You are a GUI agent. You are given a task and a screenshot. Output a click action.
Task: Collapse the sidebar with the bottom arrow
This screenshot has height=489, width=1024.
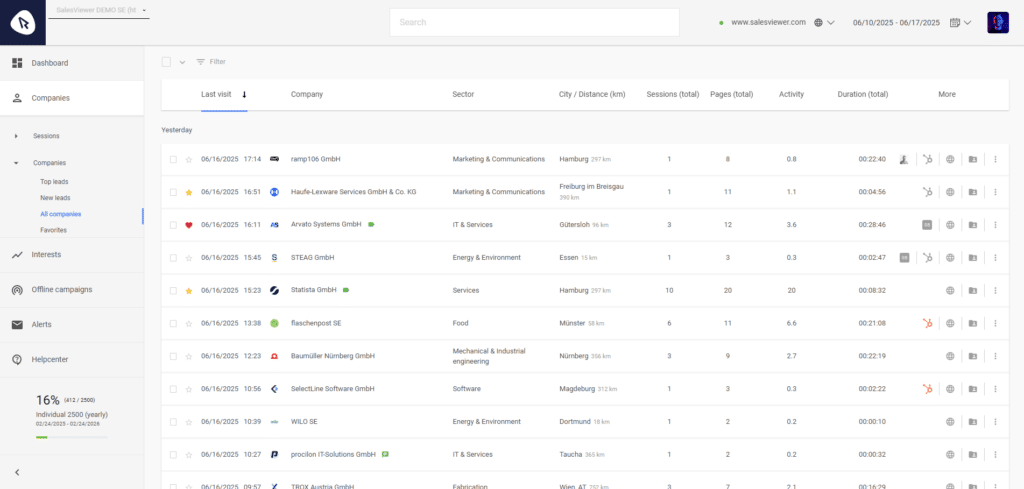click(x=17, y=472)
